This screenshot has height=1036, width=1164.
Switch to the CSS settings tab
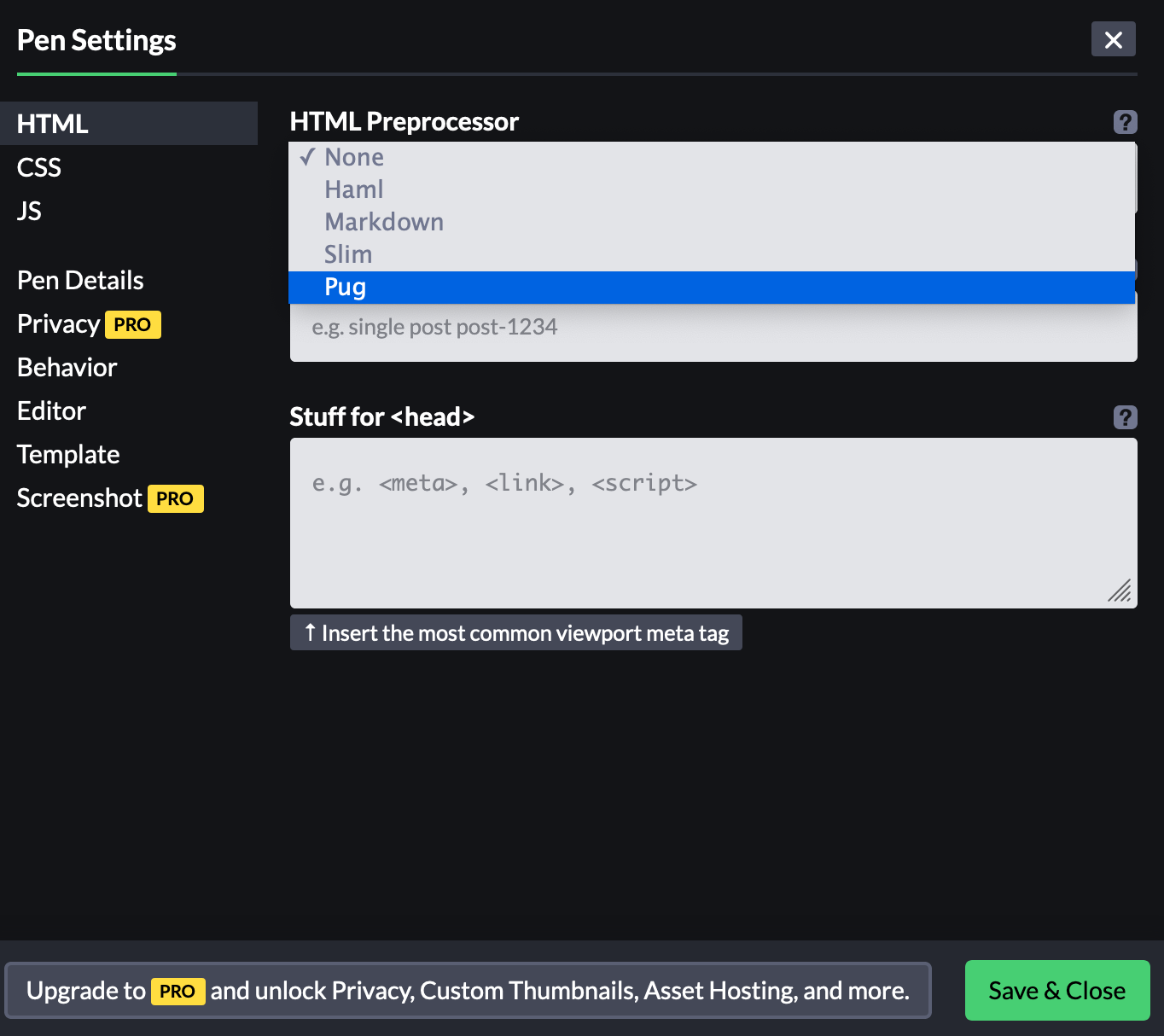(x=39, y=167)
